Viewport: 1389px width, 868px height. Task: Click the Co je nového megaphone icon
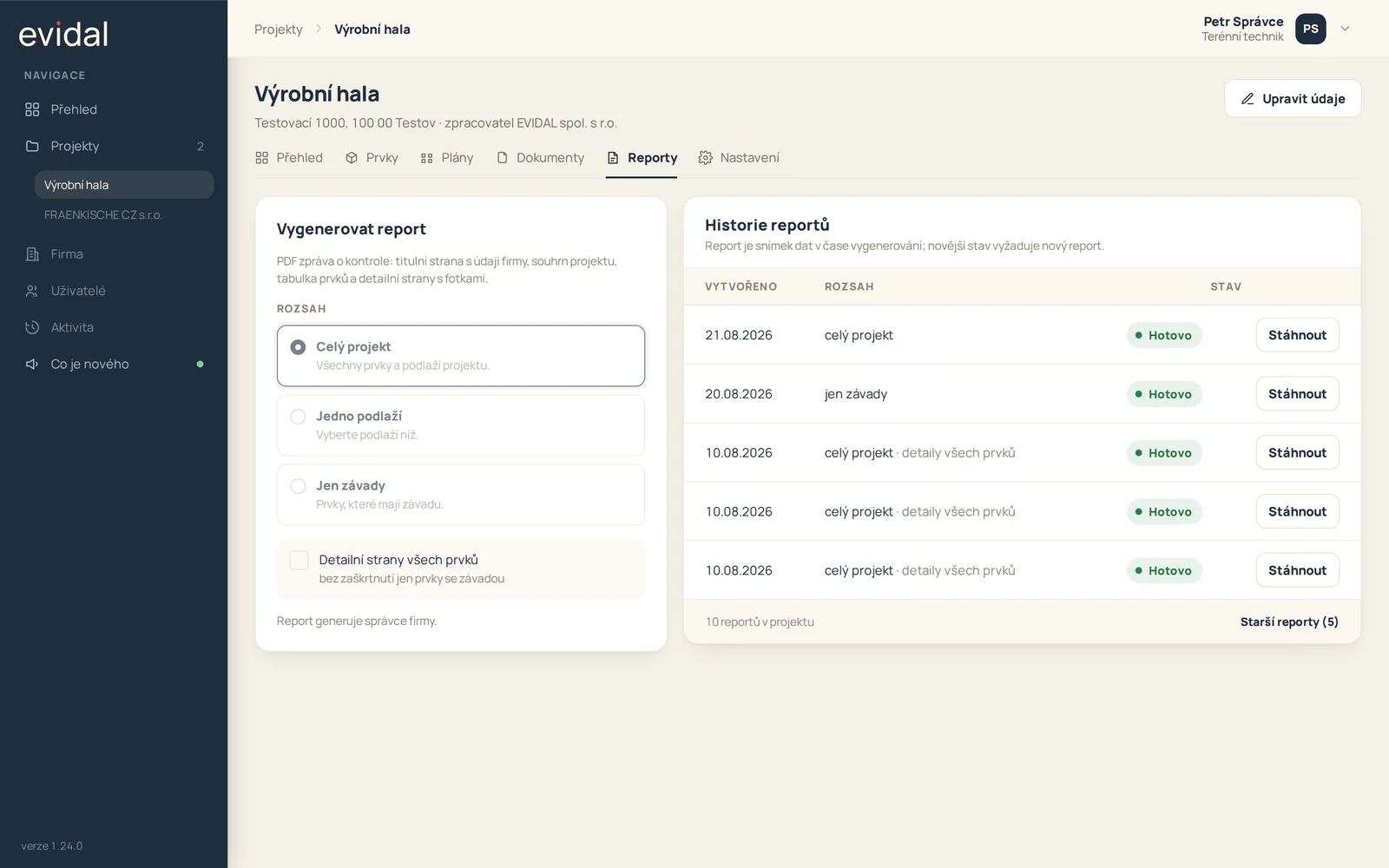click(x=32, y=364)
